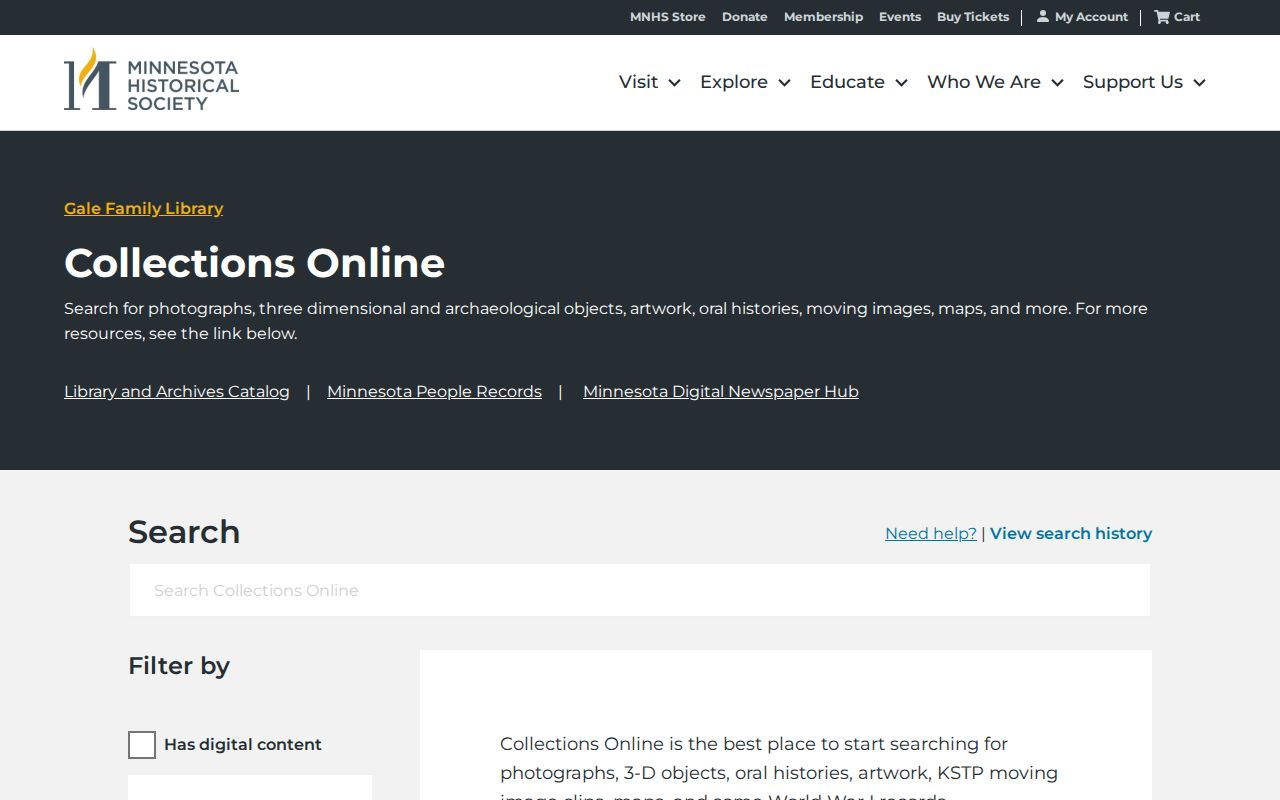
Task: Click the Need help? link
Action: [x=931, y=533]
